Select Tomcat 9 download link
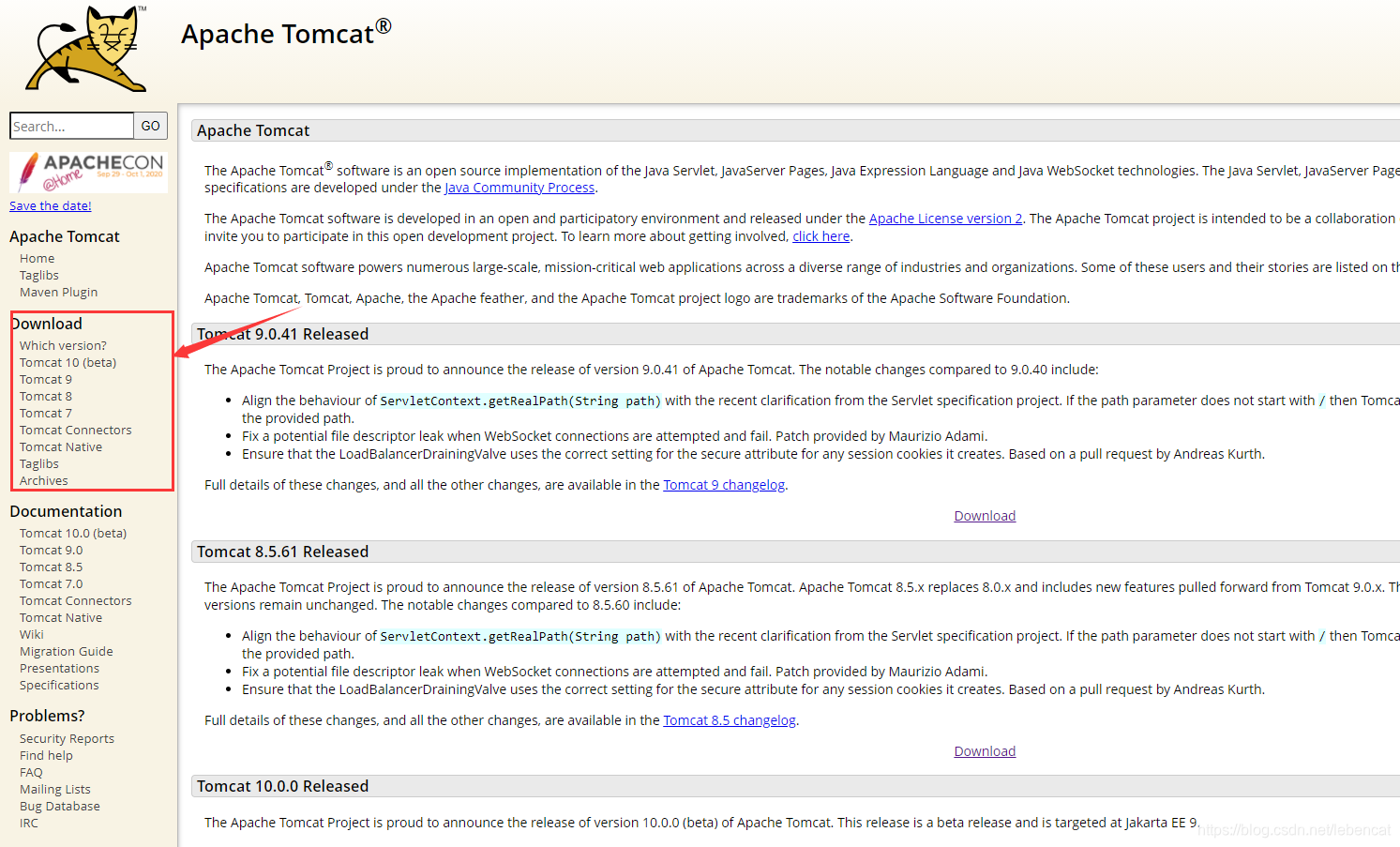 pyautogui.click(x=46, y=379)
